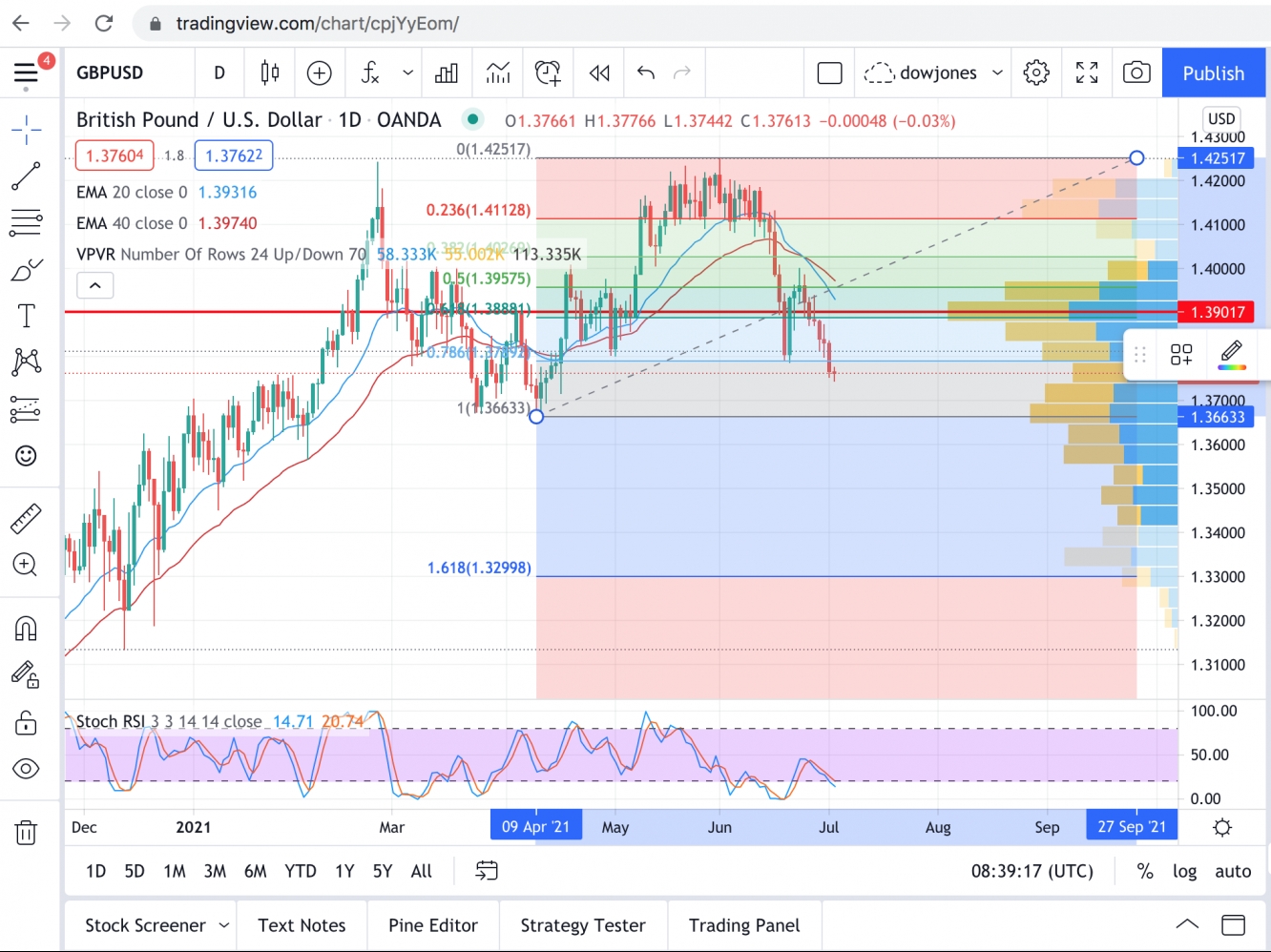
Task: Set the All date range
Action: click(422, 871)
